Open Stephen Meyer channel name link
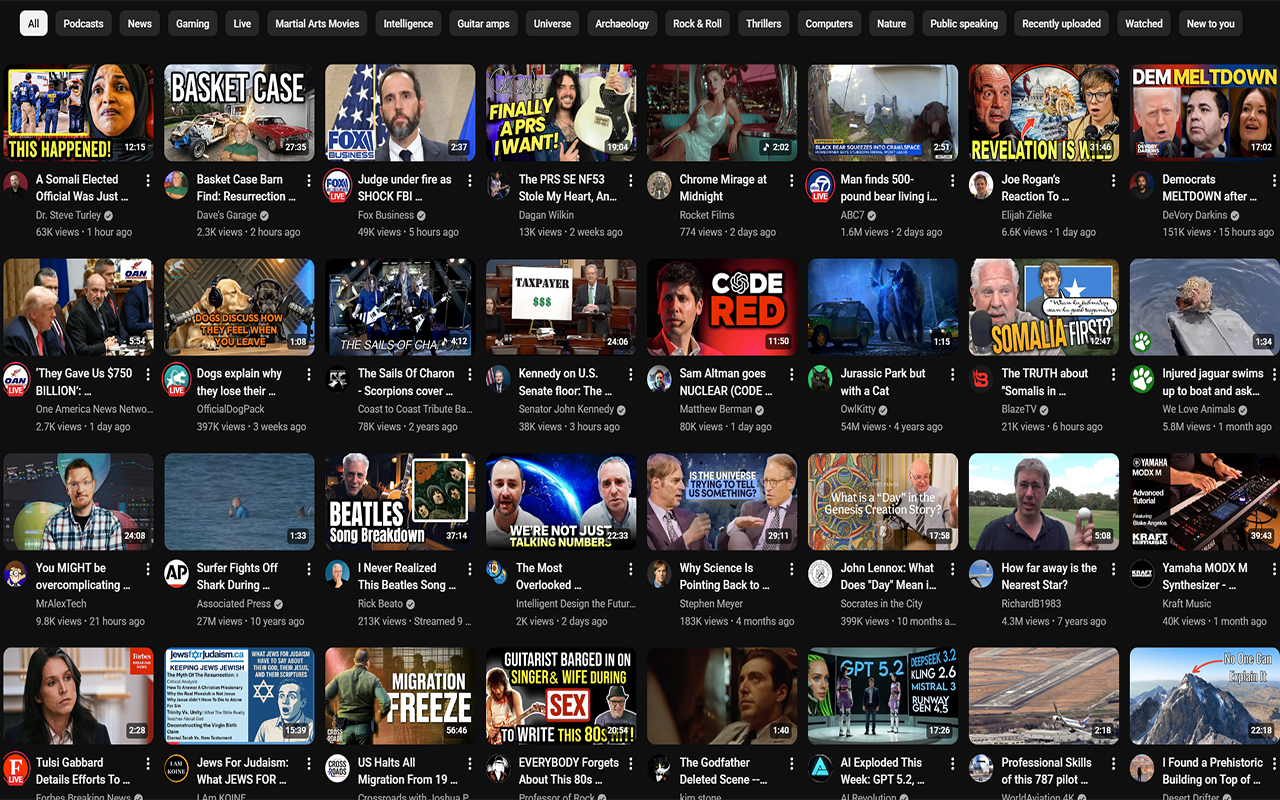1280x800 pixels. click(x=711, y=604)
